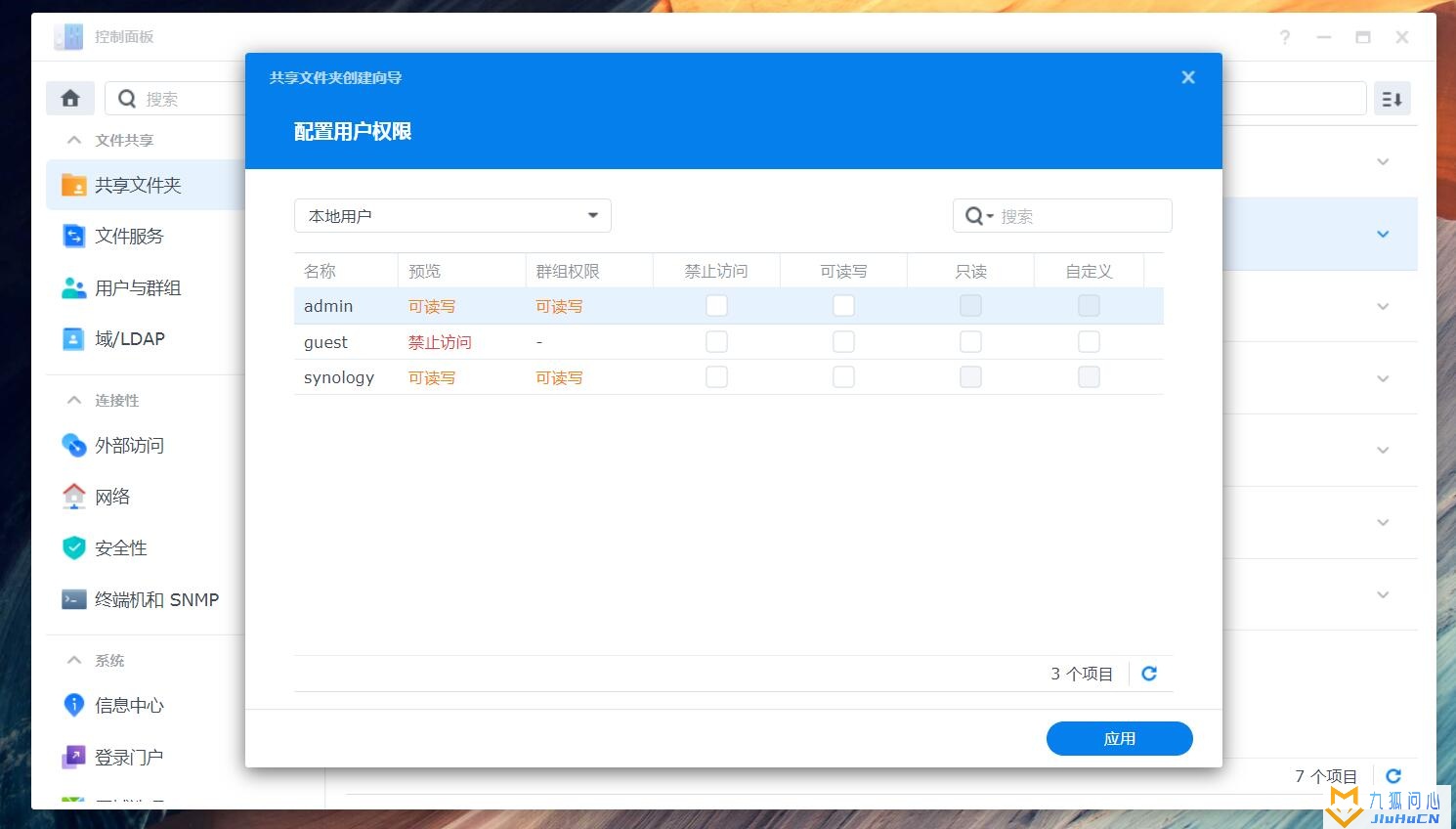
Task: Check Read/Write (可读写) for admin
Action: 843,306
